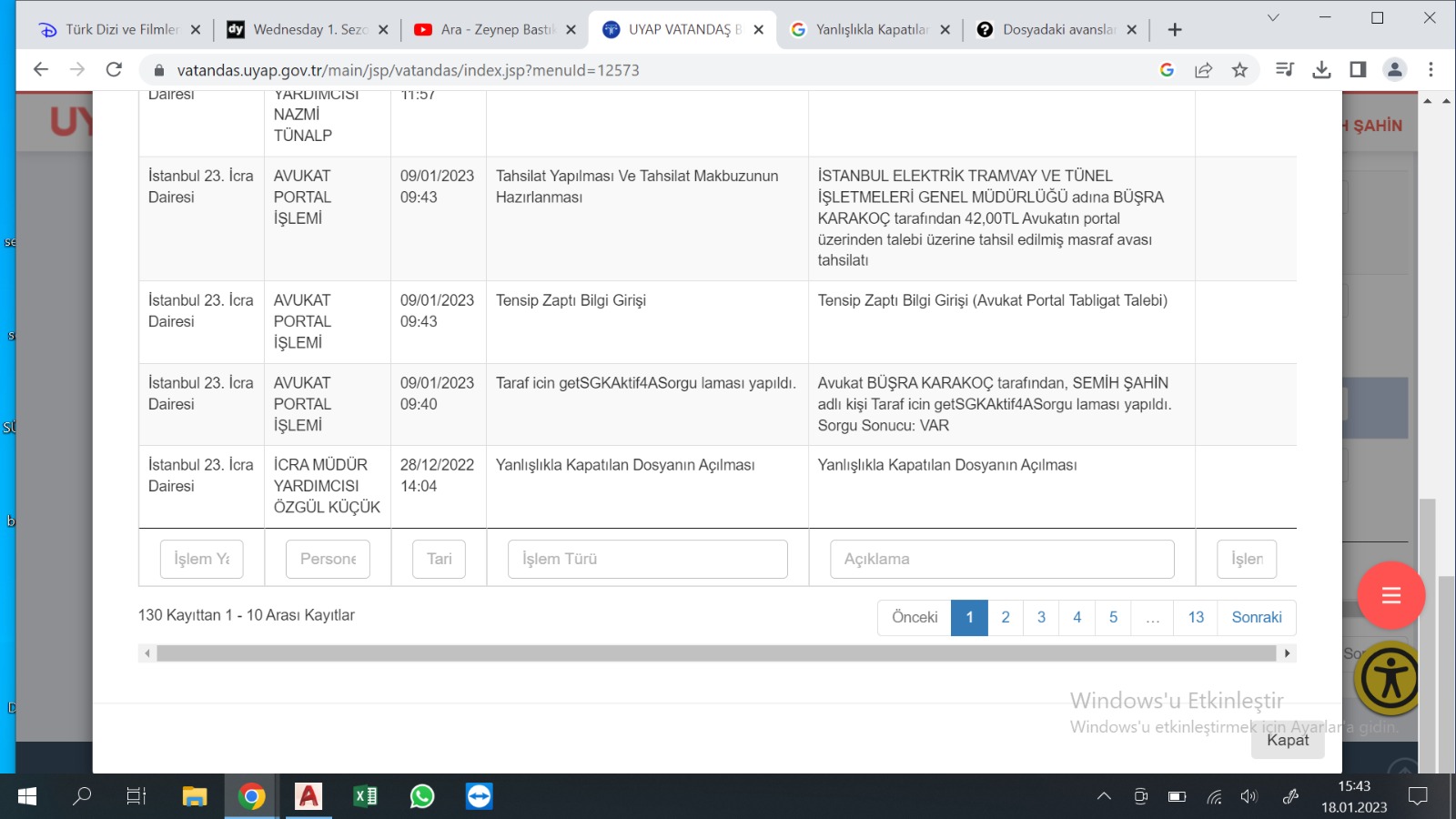Select İCRA MÜDÜR YARDIMCISI ÖZGÜL KÜÇÜK cell
Image resolution: width=1456 pixels, height=819 pixels.
[328, 487]
